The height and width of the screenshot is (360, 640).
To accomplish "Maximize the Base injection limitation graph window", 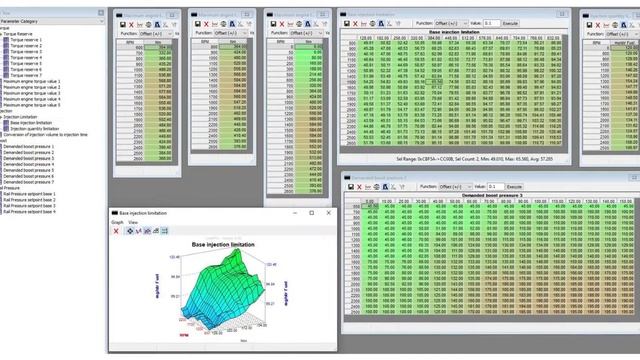I will coord(311,213).
